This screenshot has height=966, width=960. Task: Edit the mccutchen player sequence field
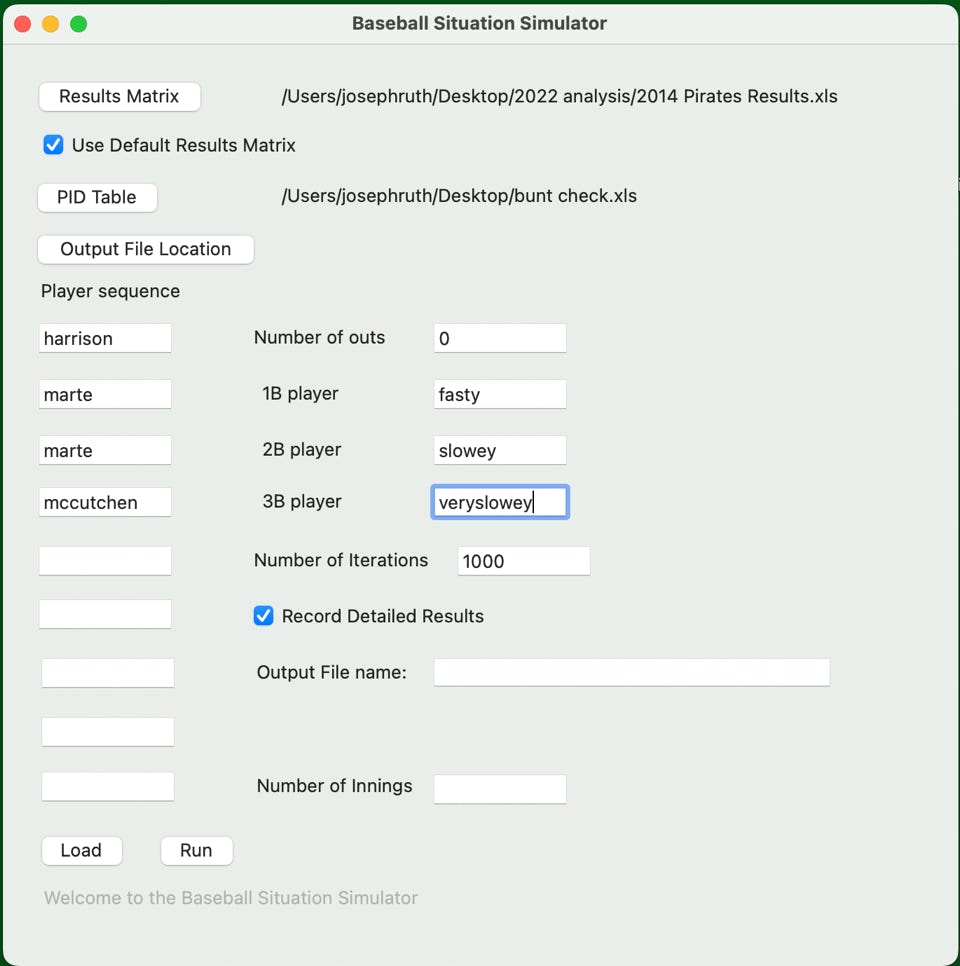105,502
